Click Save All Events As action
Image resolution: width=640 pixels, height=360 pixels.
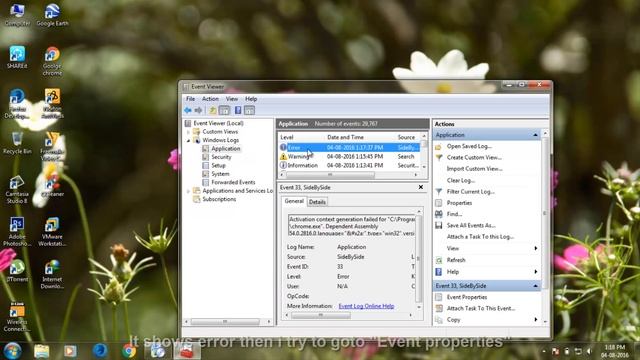(x=471, y=225)
